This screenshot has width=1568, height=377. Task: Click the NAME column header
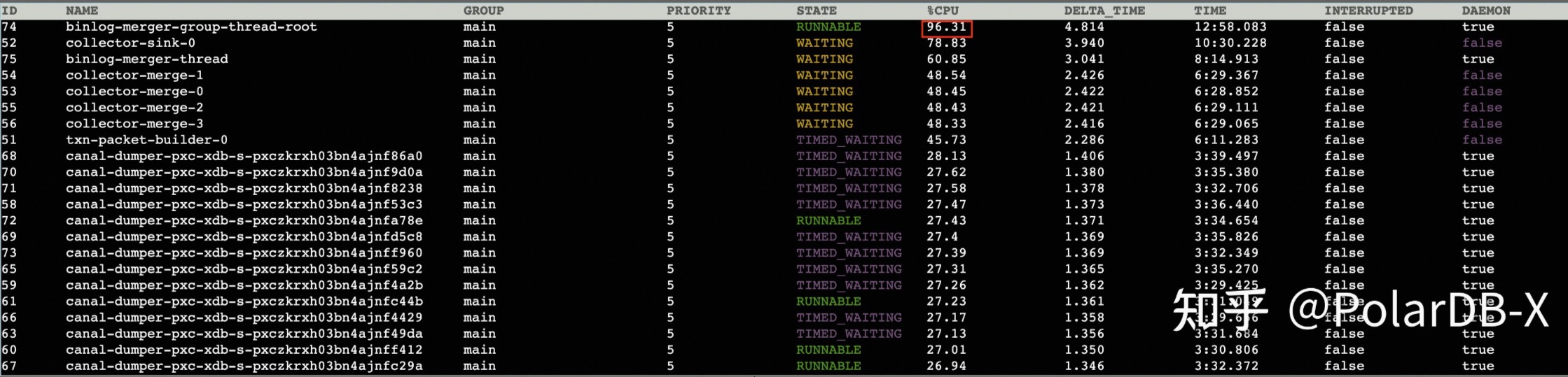tap(82, 10)
